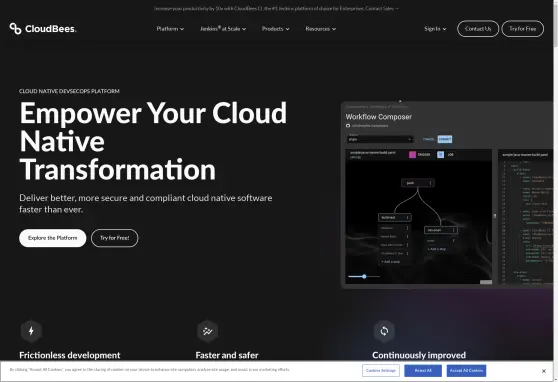Open the branch dropdown showing main
The height and width of the screenshot is (382, 558).
pyautogui.click(x=380, y=139)
